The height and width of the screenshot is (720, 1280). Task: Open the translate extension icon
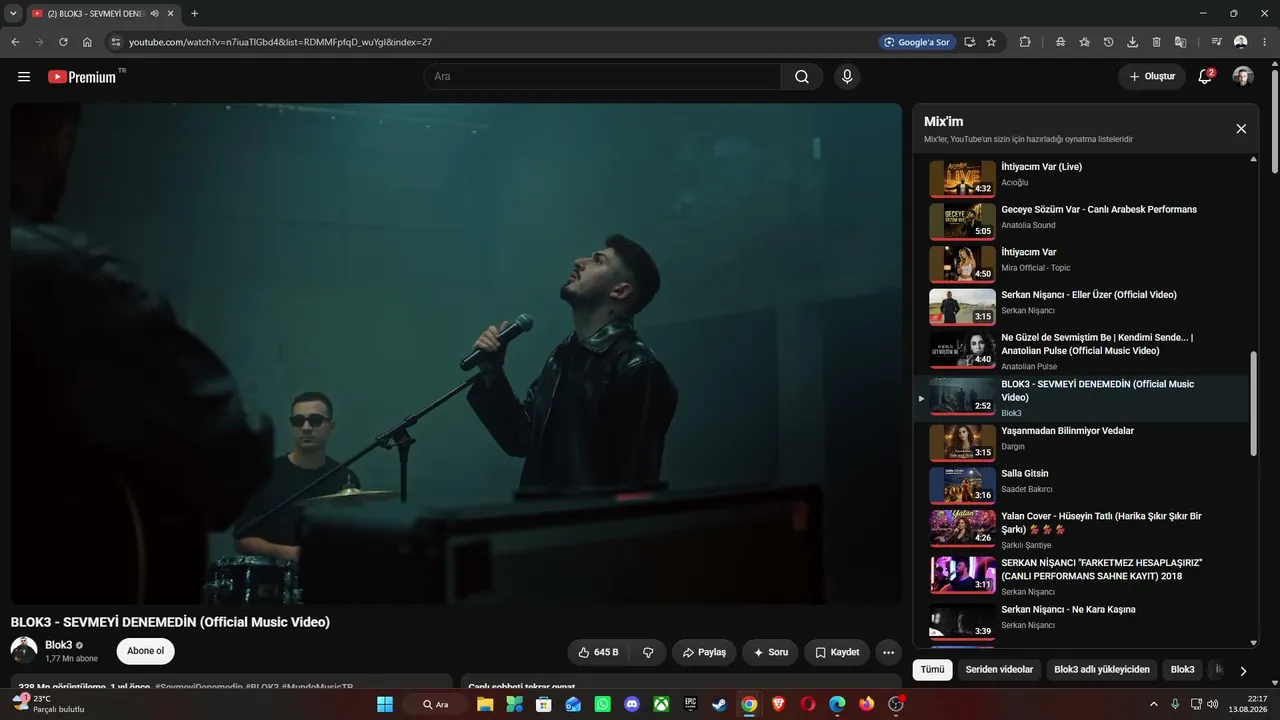pyautogui.click(x=1180, y=42)
